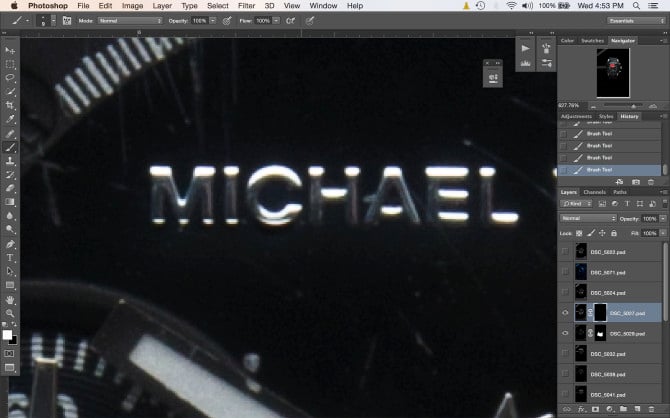
Task: Select the Rectangle shape tool
Action: [x=10, y=285]
